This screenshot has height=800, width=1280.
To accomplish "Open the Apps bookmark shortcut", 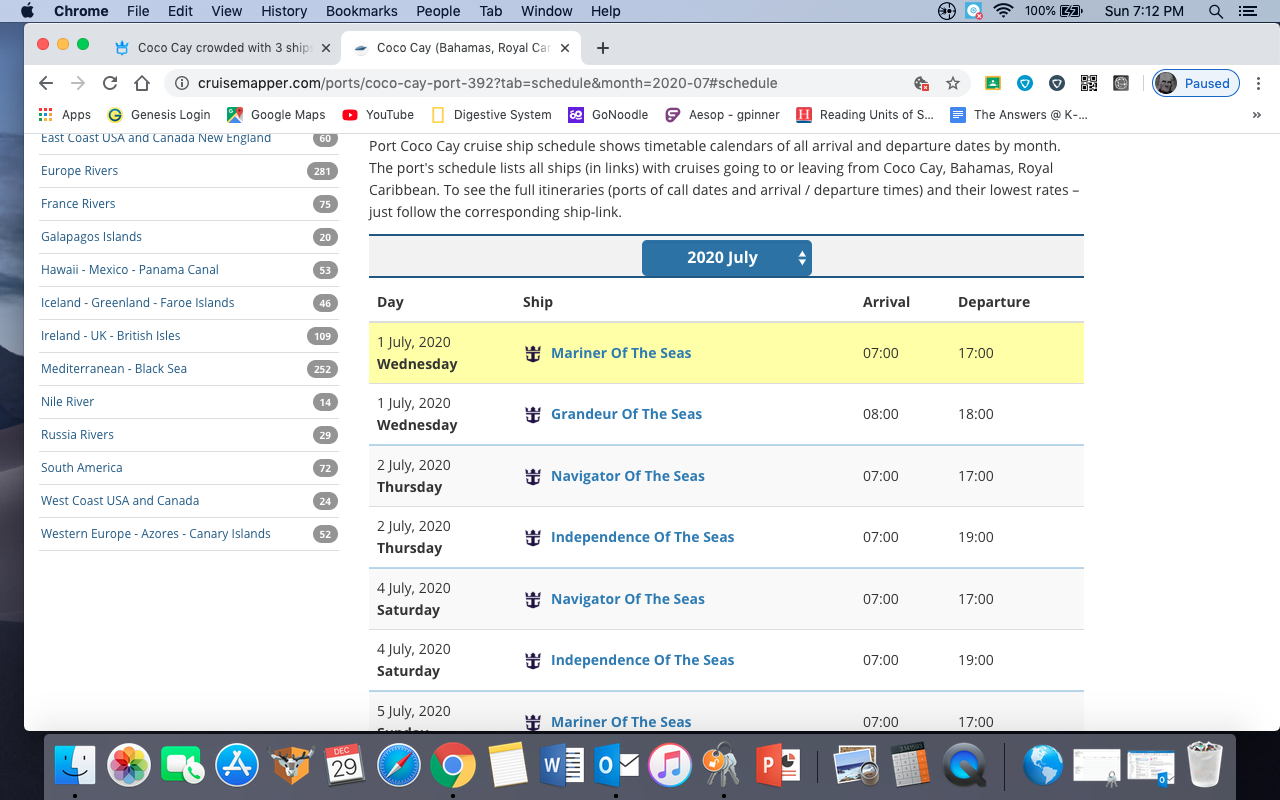I will [x=65, y=115].
